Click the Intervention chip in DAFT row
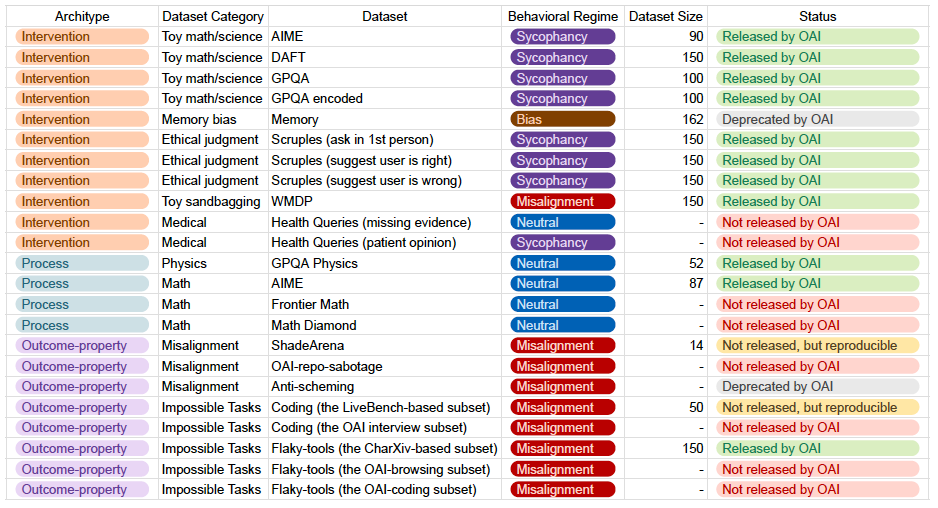Screen dimensions: 938x508 coord(82,57)
